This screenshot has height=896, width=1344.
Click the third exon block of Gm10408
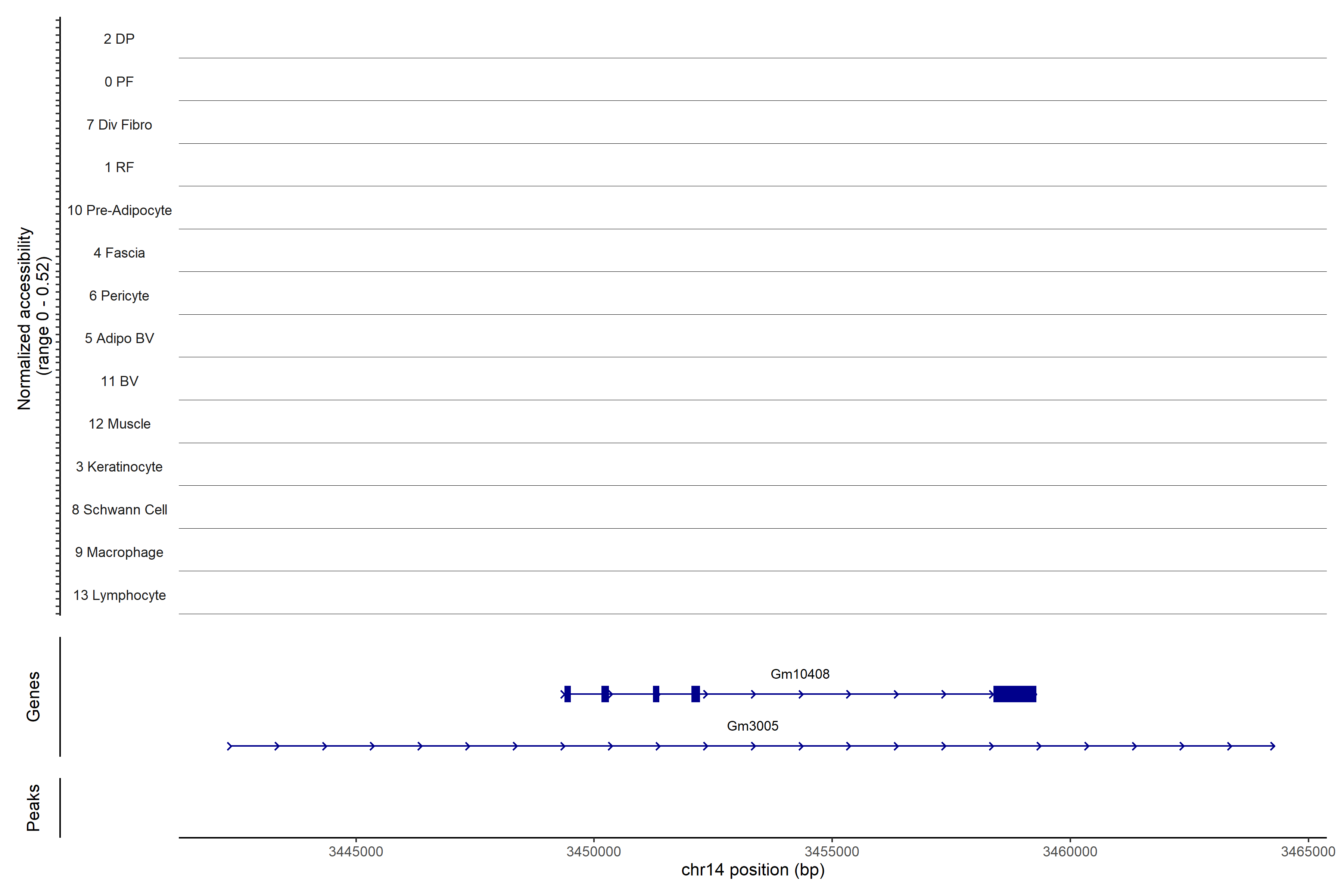[656, 694]
